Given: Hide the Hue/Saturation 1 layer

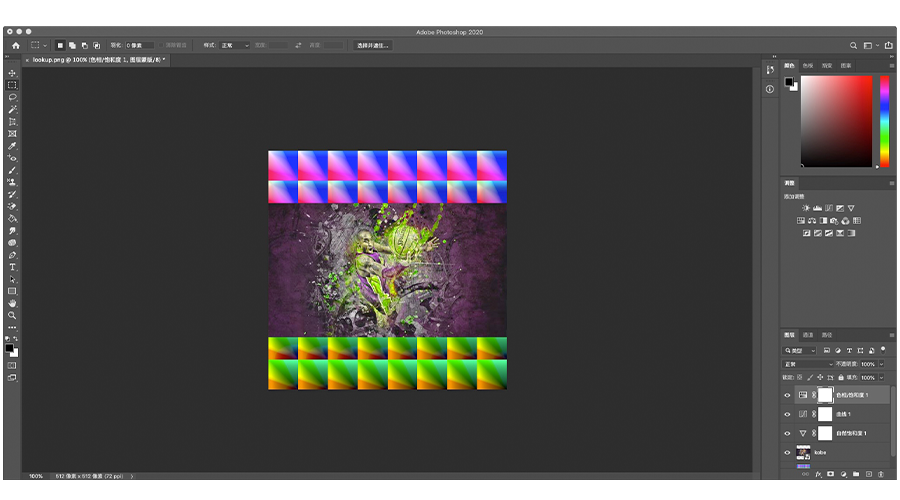Looking at the screenshot, I should pyautogui.click(x=788, y=395).
